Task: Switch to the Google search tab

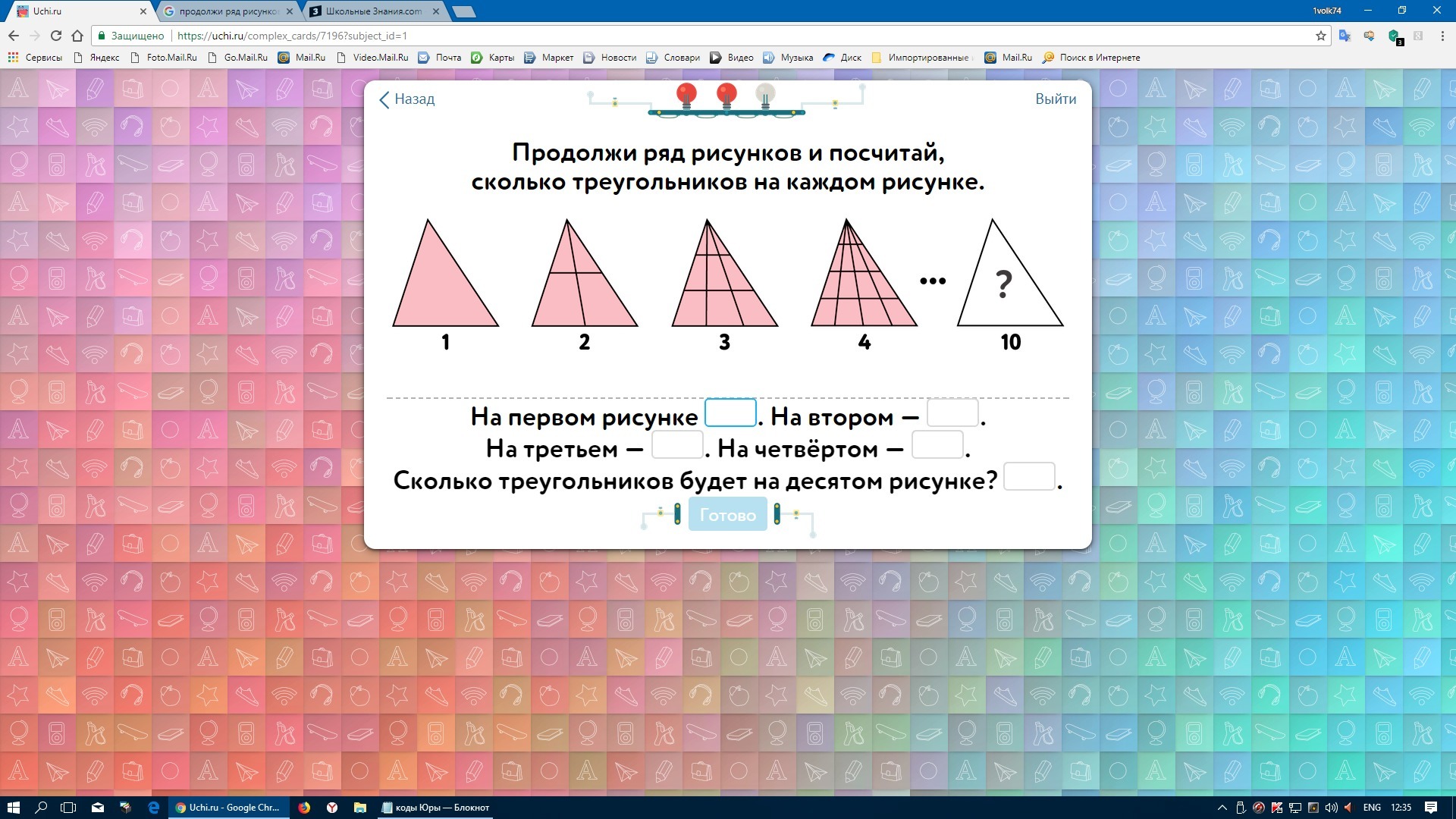Action: (228, 11)
